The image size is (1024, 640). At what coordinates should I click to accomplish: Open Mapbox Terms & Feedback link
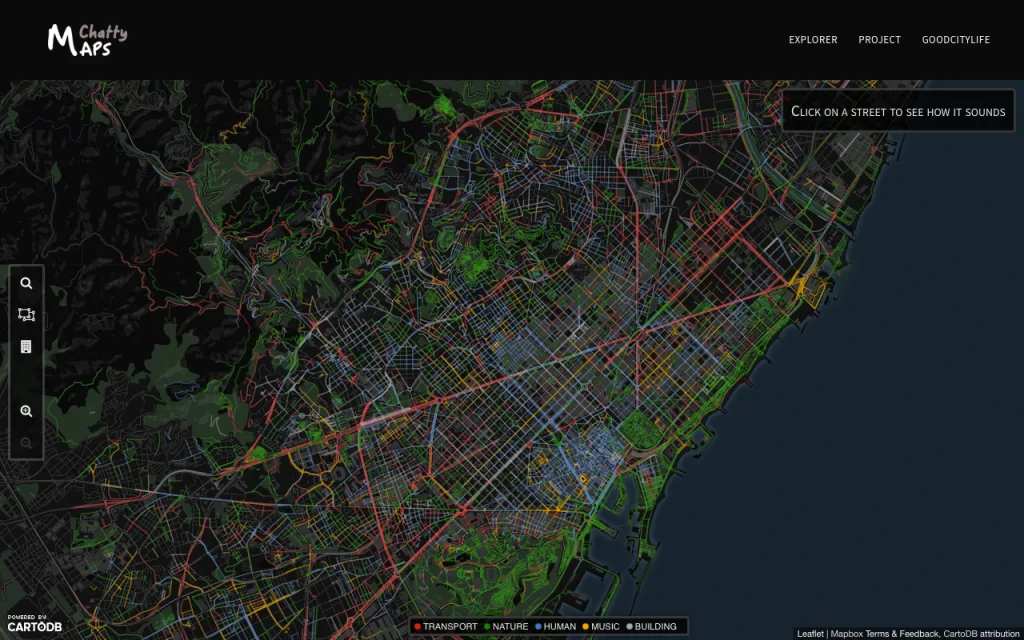click(x=884, y=632)
